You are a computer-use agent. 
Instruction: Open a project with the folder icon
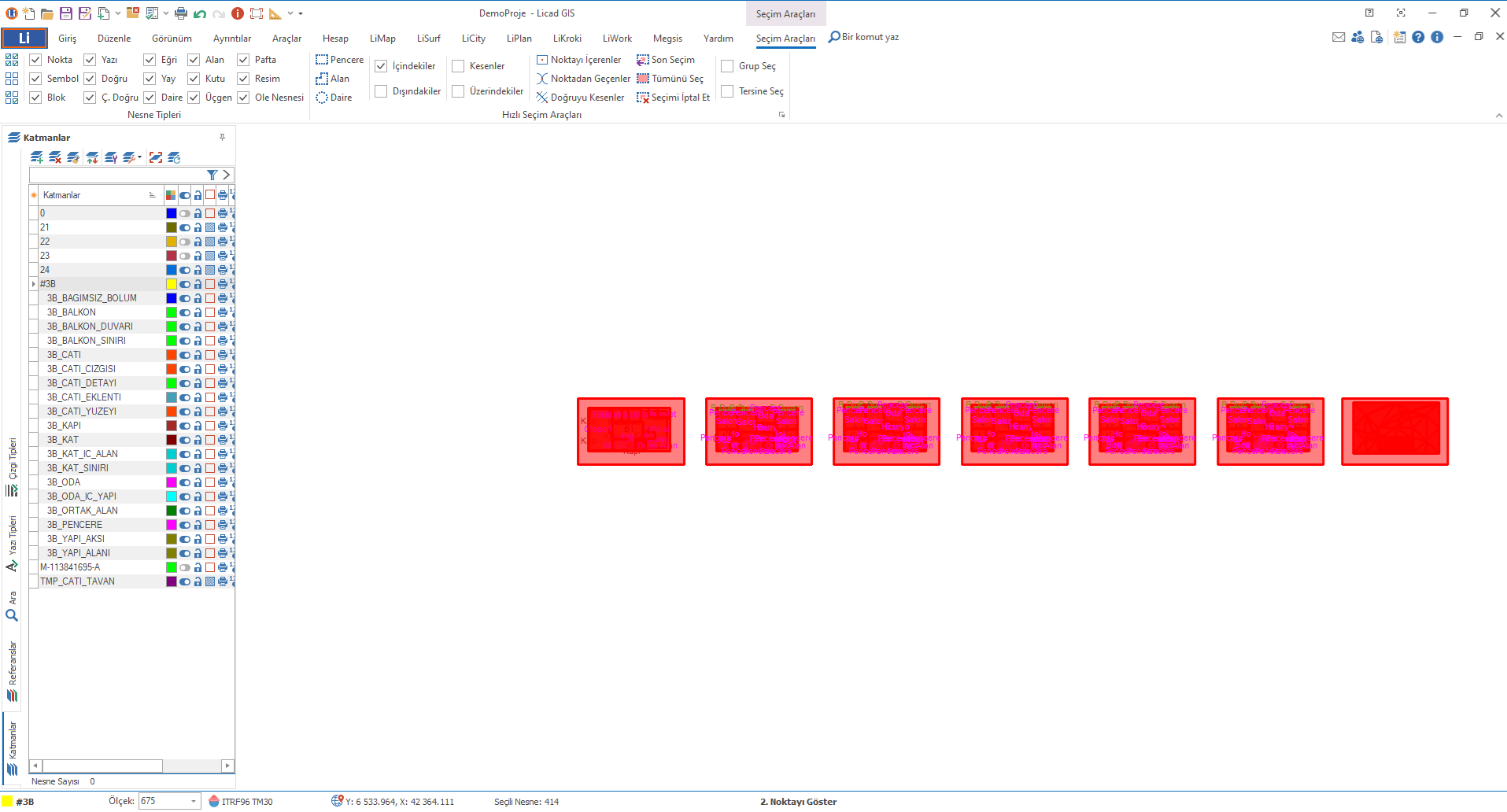coord(47,13)
